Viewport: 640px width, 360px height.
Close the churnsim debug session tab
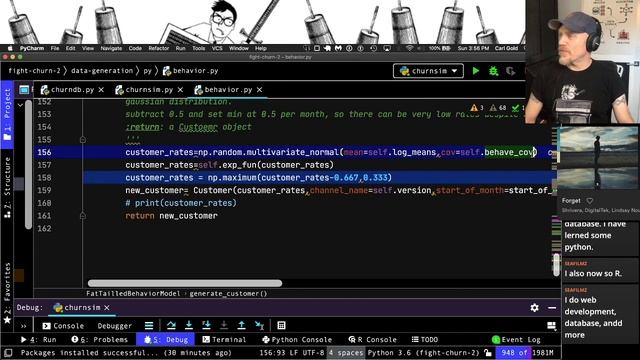[x=107, y=308]
